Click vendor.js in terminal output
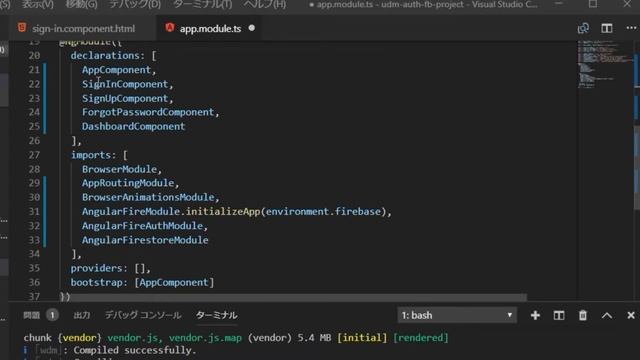 tap(133, 338)
